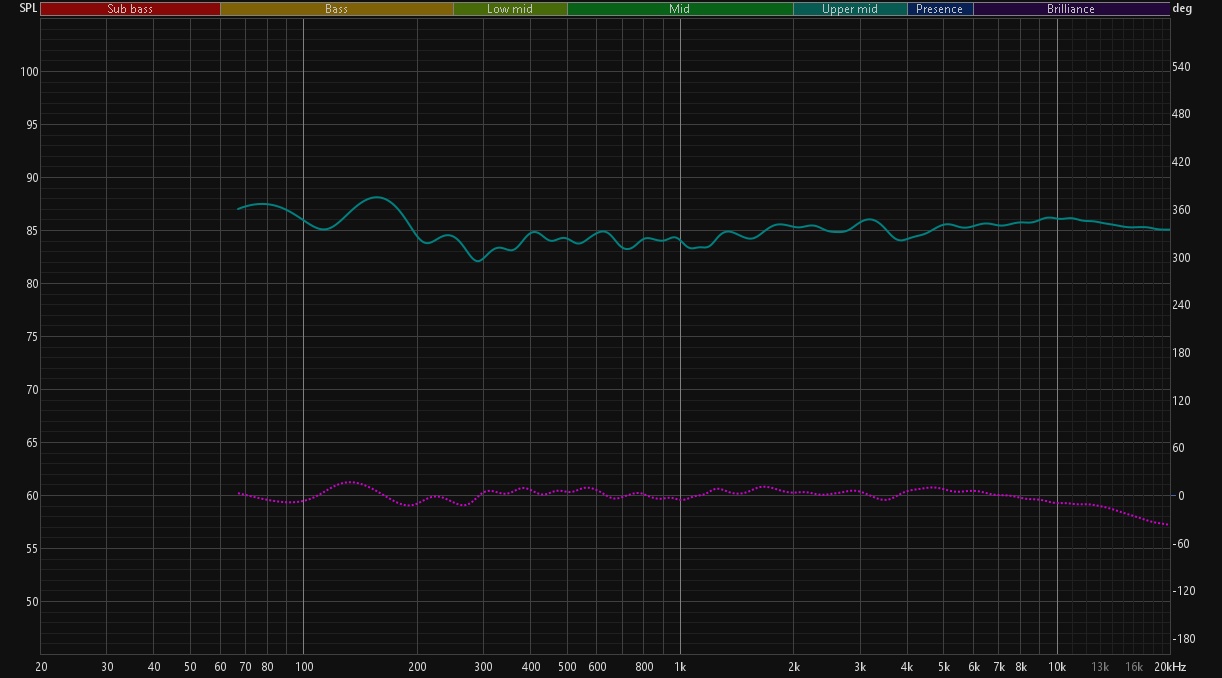1222x678 pixels.
Task: Click the teal SPL curve's highest peak
Action: click(376, 198)
